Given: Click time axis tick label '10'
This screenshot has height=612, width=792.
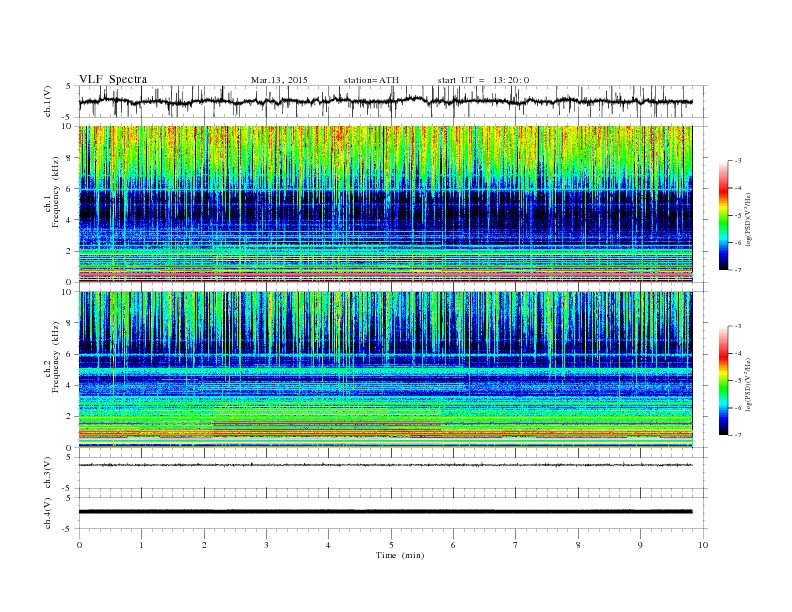Looking at the screenshot, I should click(703, 545).
